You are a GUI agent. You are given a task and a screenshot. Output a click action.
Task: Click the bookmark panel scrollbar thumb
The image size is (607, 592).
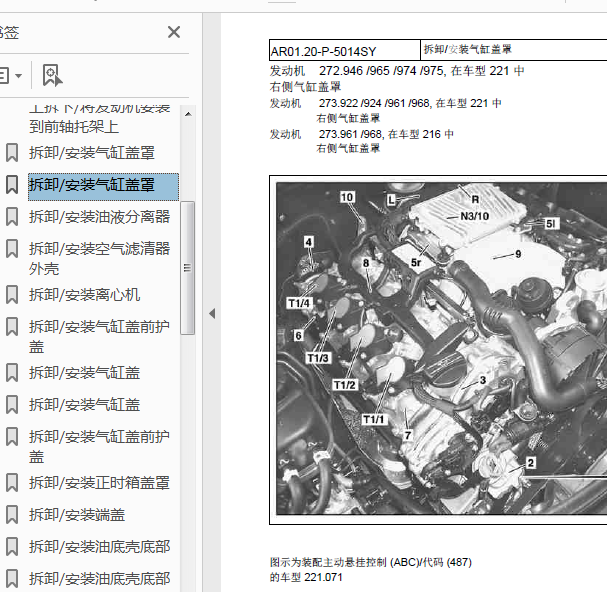pos(188,268)
